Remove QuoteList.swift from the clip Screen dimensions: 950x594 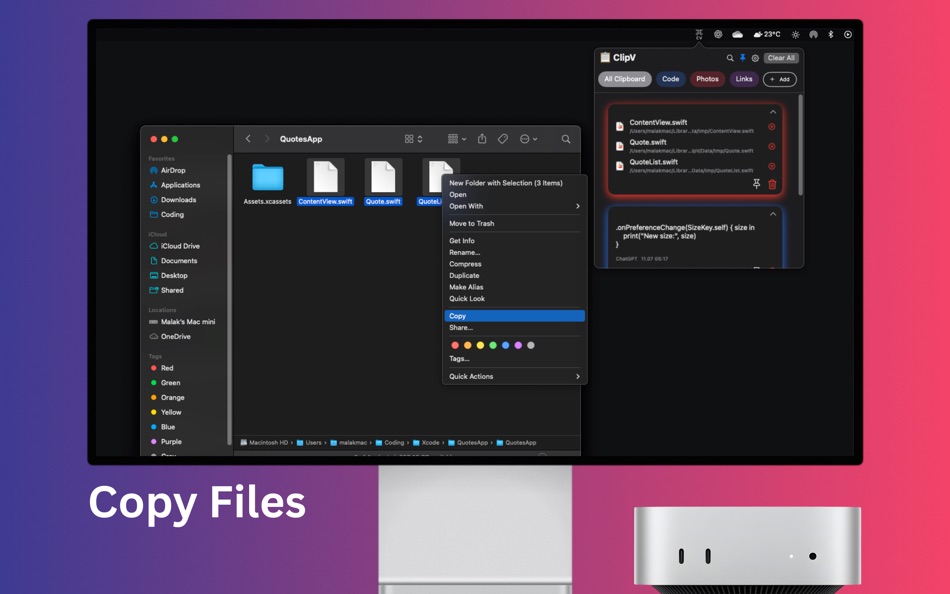click(x=771, y=166)
